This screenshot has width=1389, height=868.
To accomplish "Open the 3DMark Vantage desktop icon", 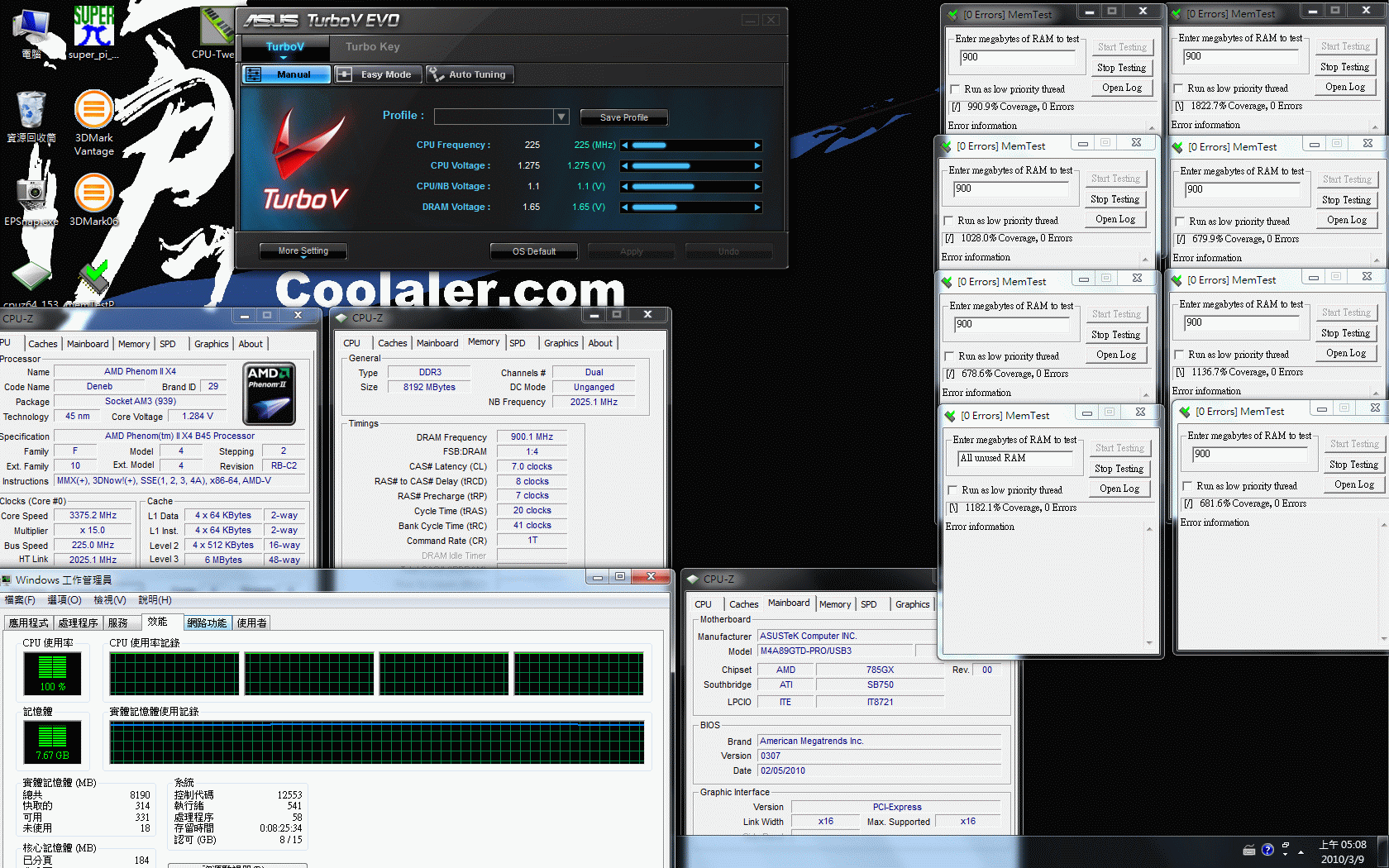I will coord(93,122).
